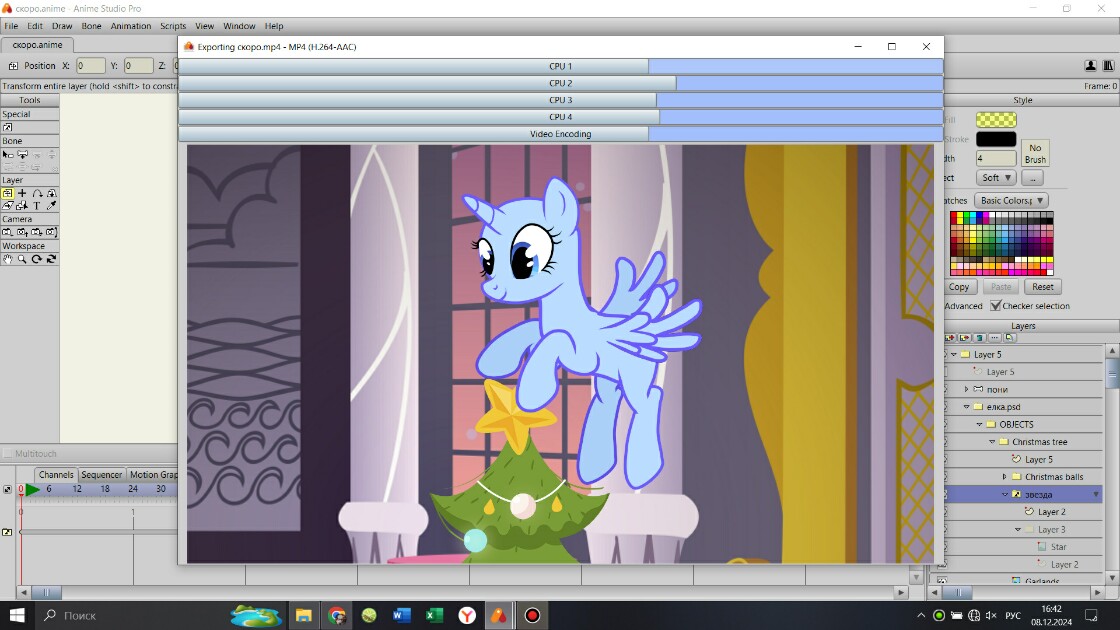Switch to the Channels tab
This screenshot has width=1120, height=630.
click(56, 474)
